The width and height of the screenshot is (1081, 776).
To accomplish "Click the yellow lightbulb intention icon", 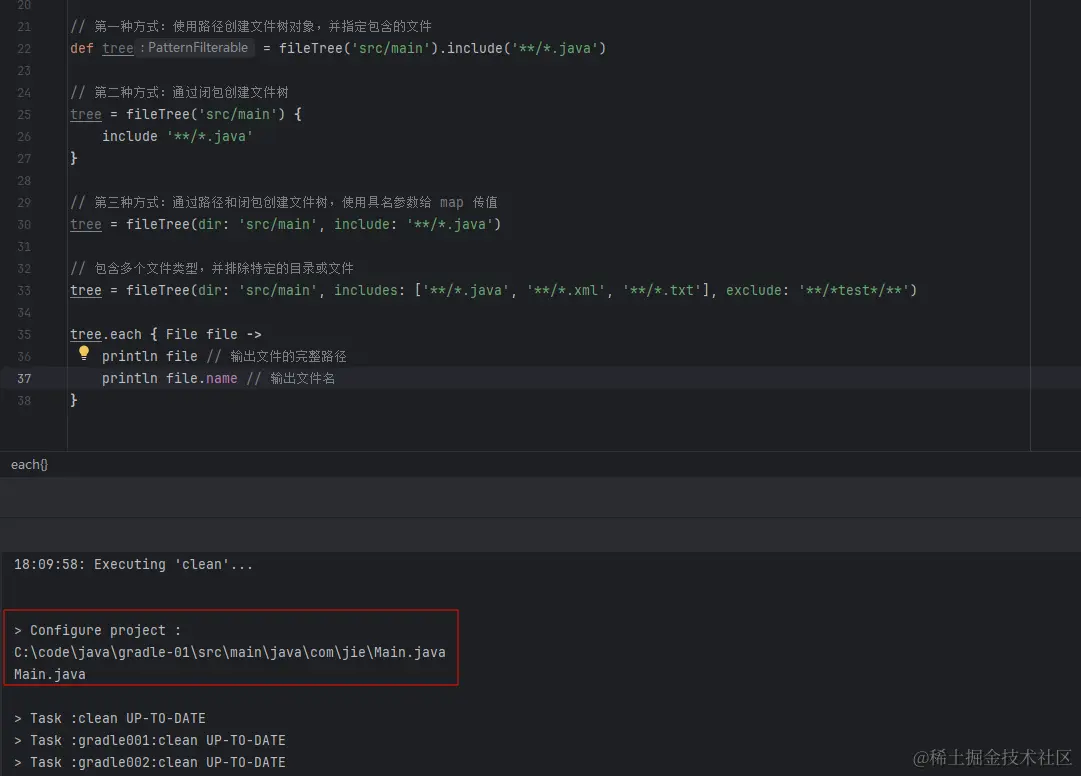I will 83,354.
